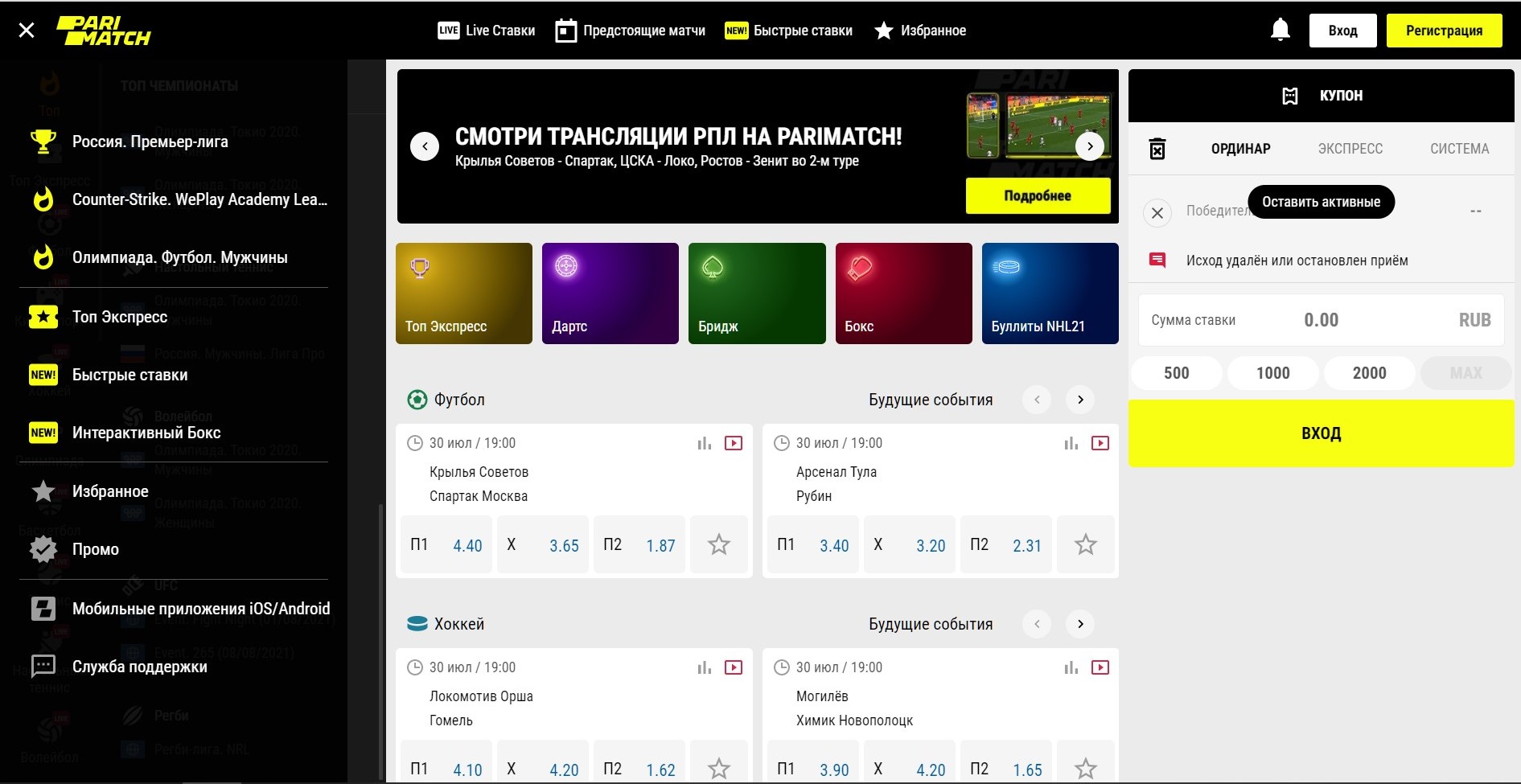Show previous Футбол upcoming events
Viewport: 1521px width, 784px height.
coord(1037,400)
